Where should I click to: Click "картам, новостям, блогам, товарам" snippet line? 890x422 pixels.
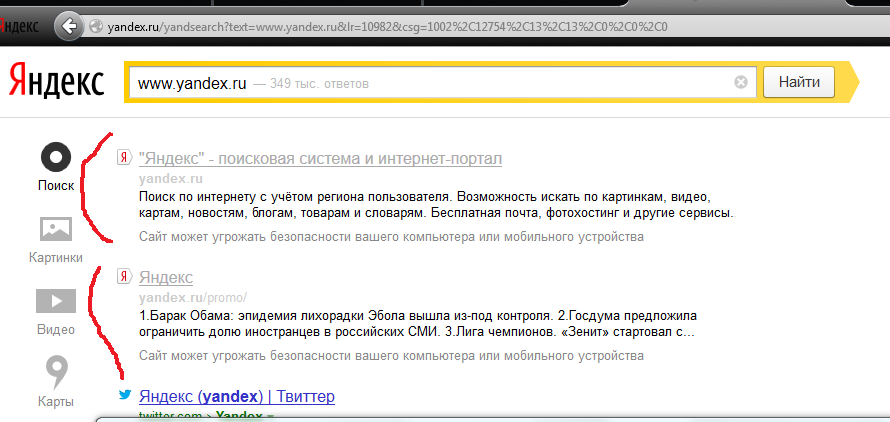point(436,214)
